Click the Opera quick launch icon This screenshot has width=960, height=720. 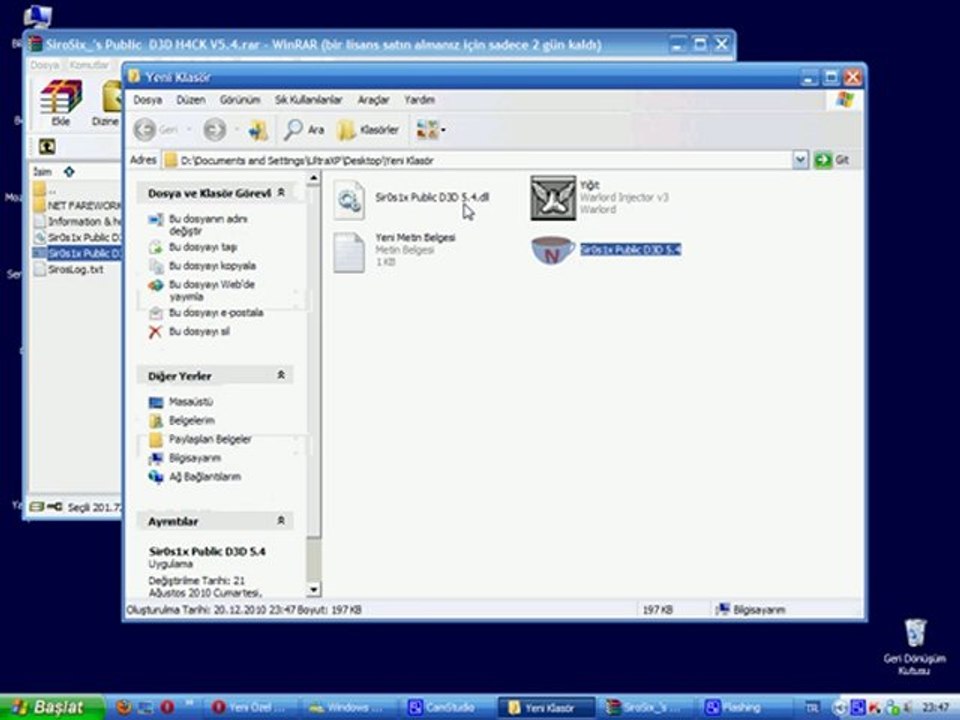167,708
